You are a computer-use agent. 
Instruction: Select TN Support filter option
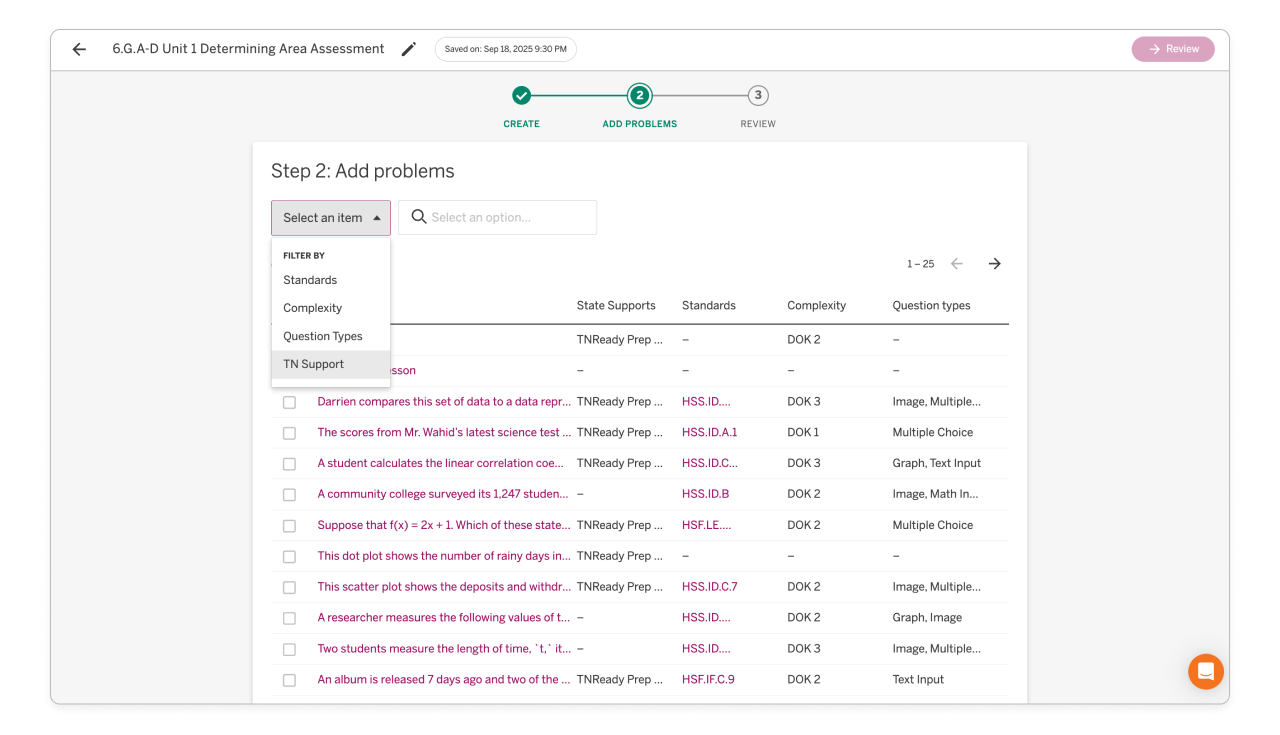point(313,364)
